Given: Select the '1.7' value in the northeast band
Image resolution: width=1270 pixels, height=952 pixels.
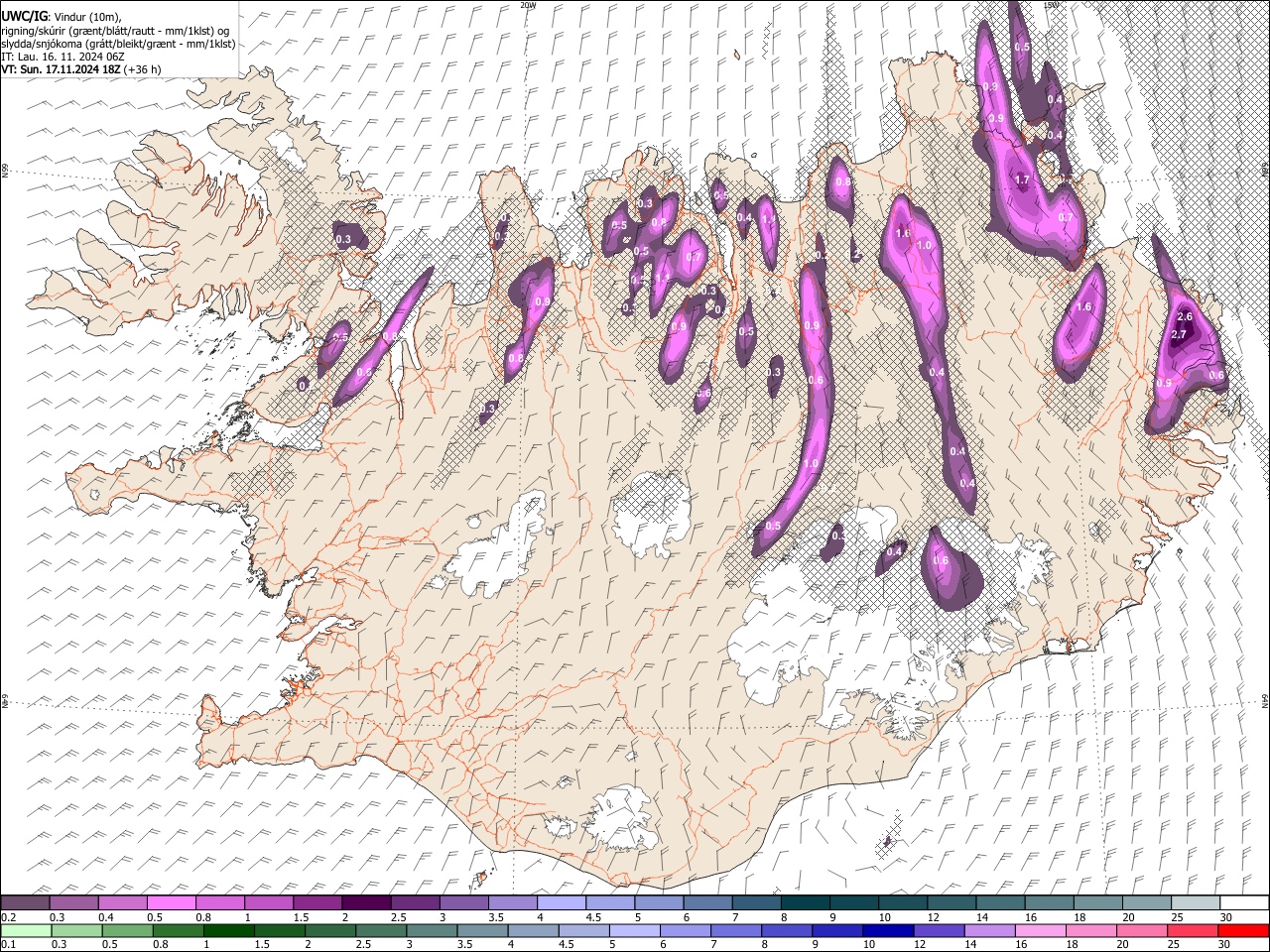Looking at the screenshot, I should click(x=1023, y=179).
